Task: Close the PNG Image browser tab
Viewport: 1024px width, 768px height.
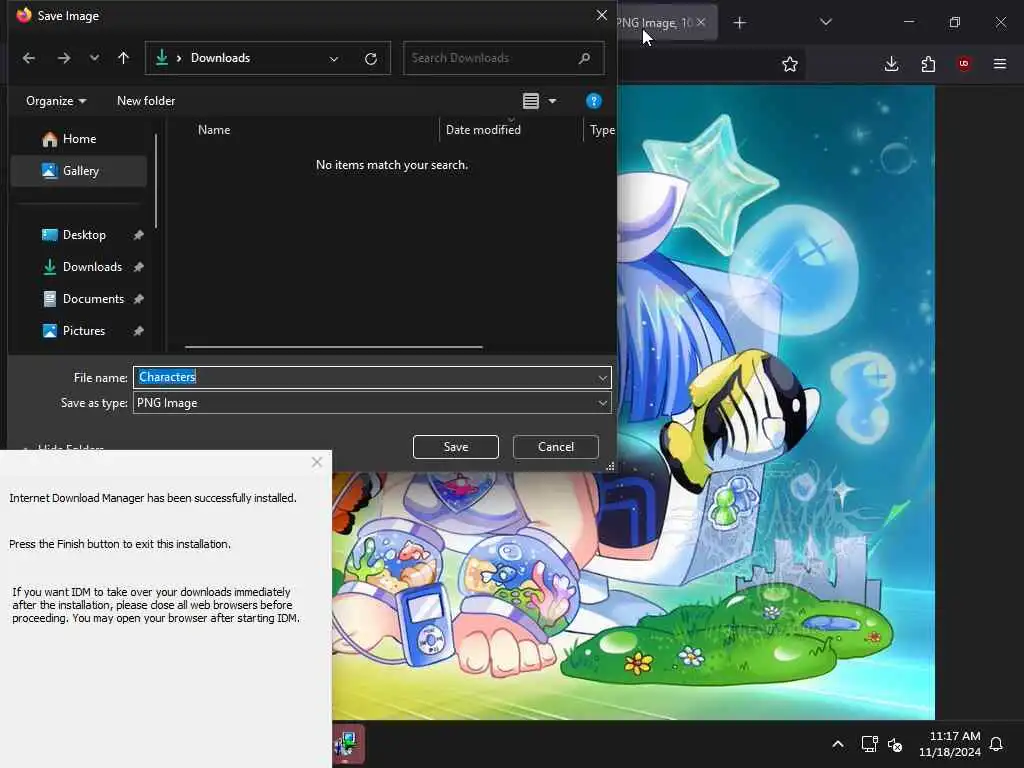Action: tap(701, 23)
